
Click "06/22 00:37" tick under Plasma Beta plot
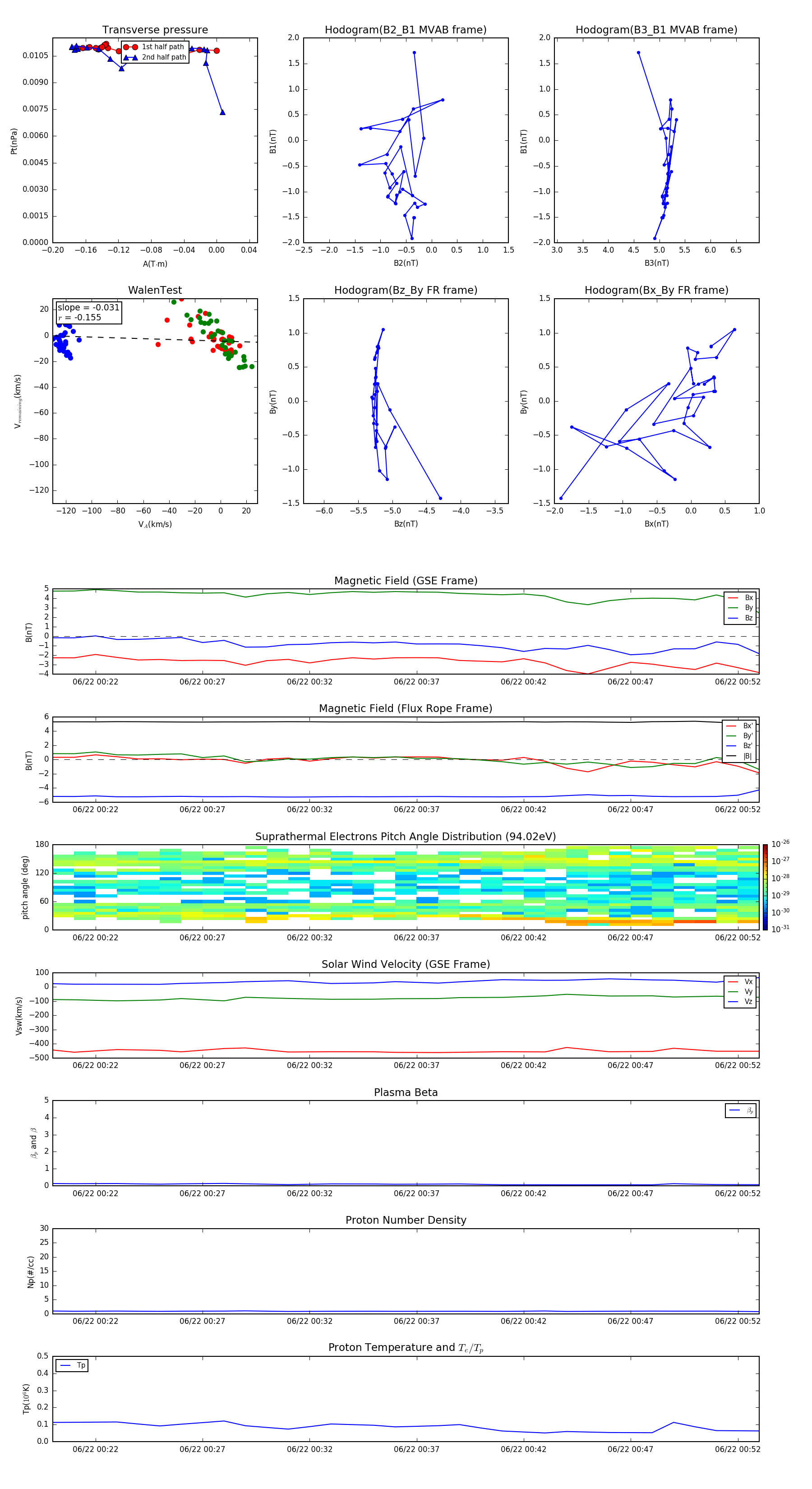point(416,1193)
